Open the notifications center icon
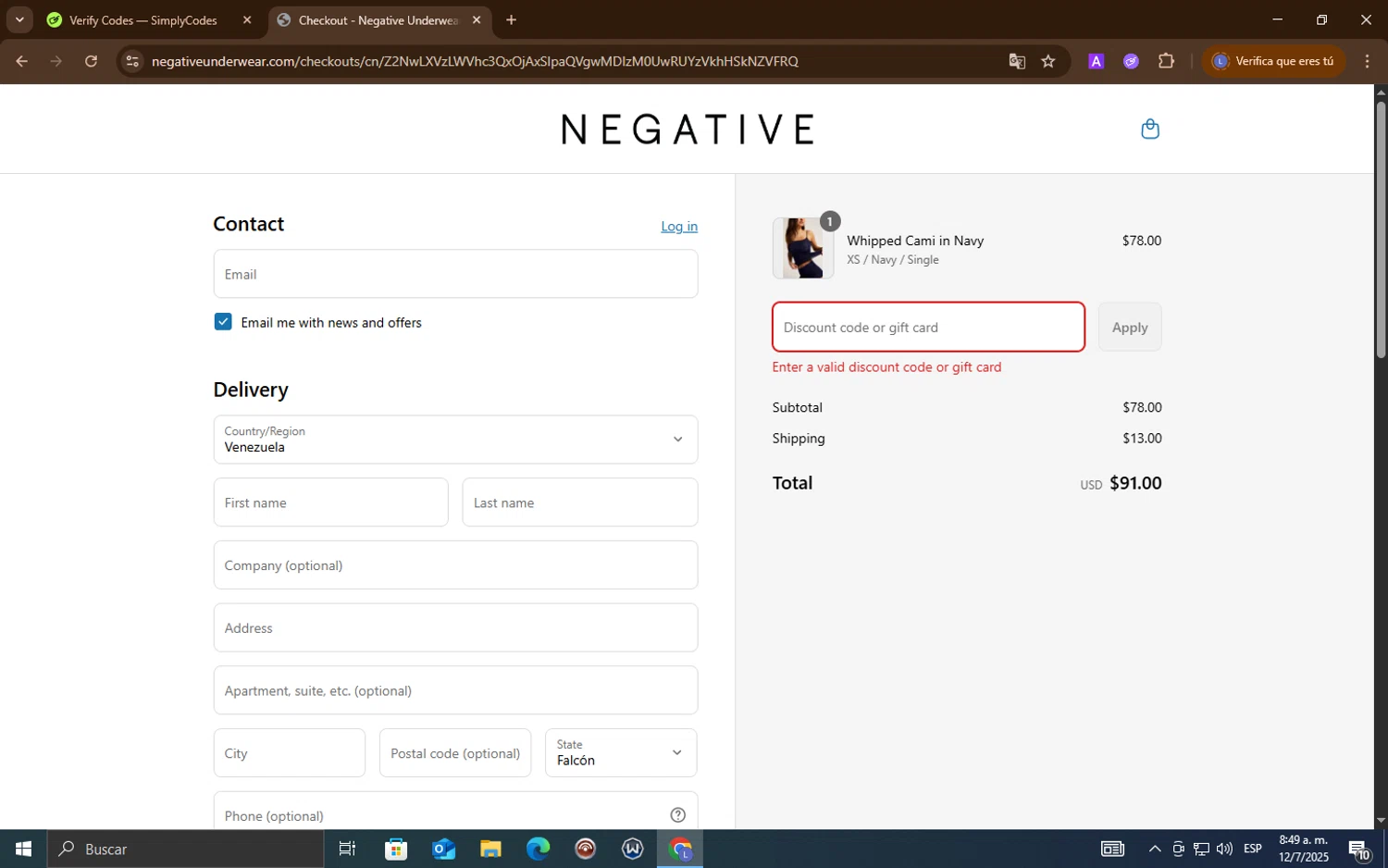The width and height of the screenshot is (1388, 868). click(1359, 849)
